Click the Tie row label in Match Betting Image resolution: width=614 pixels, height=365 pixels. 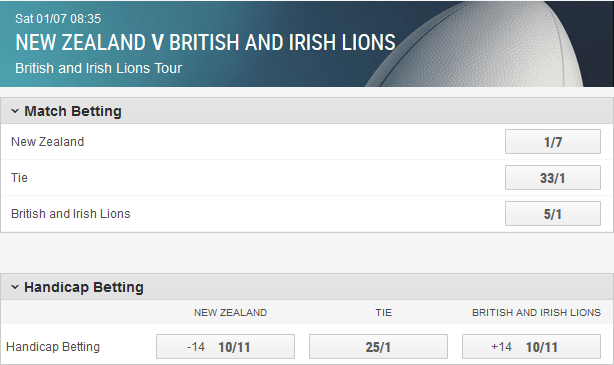tap(19, 178)
